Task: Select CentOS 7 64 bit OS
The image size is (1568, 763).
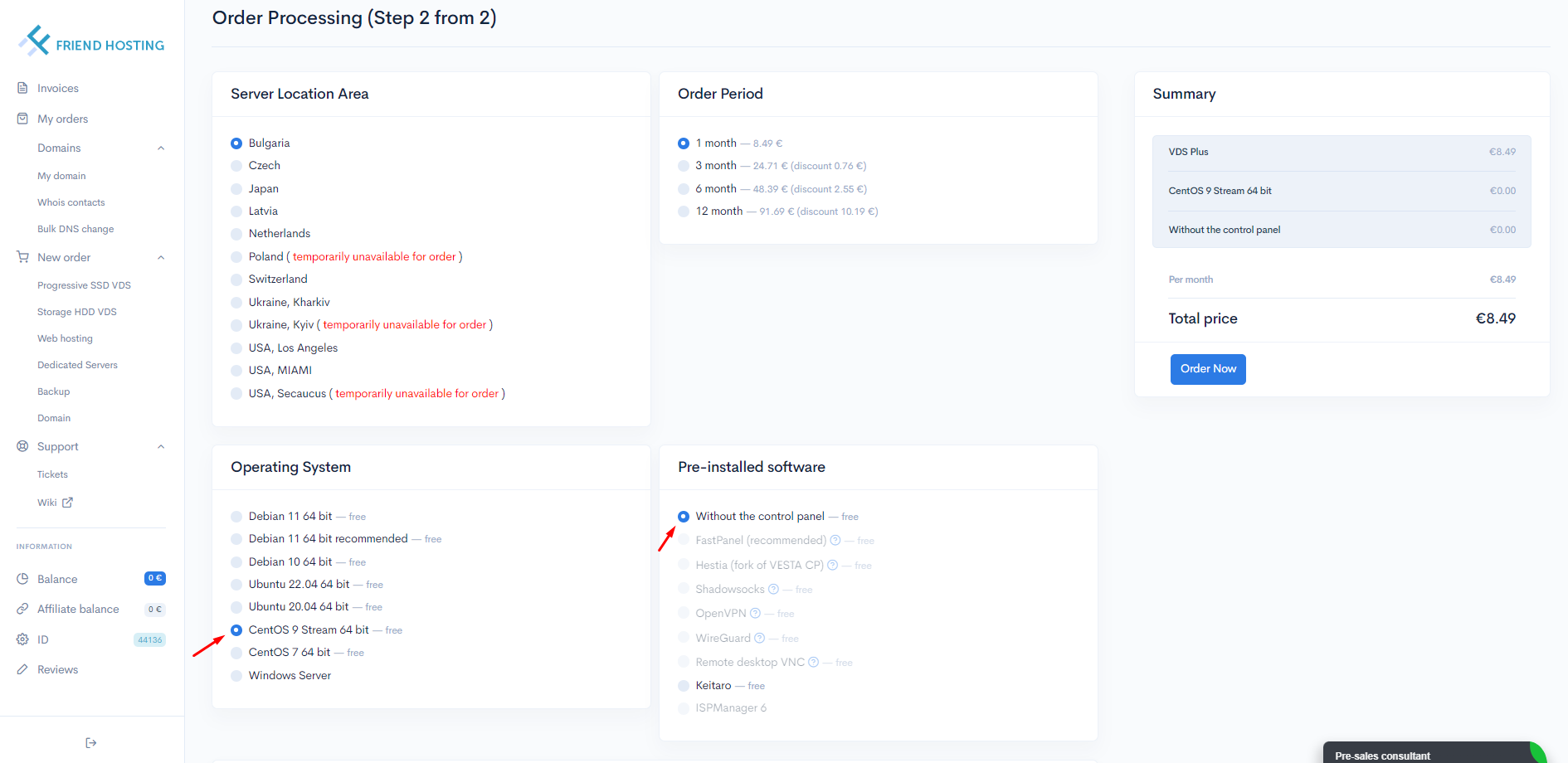Action: 236,653
